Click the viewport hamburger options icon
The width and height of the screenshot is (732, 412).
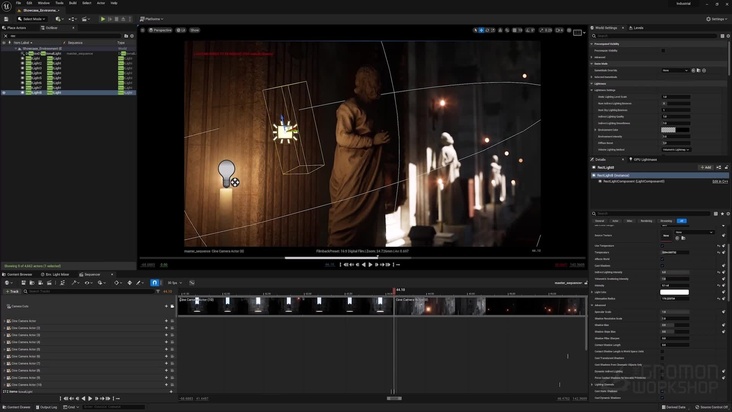(x=143, y=30)
